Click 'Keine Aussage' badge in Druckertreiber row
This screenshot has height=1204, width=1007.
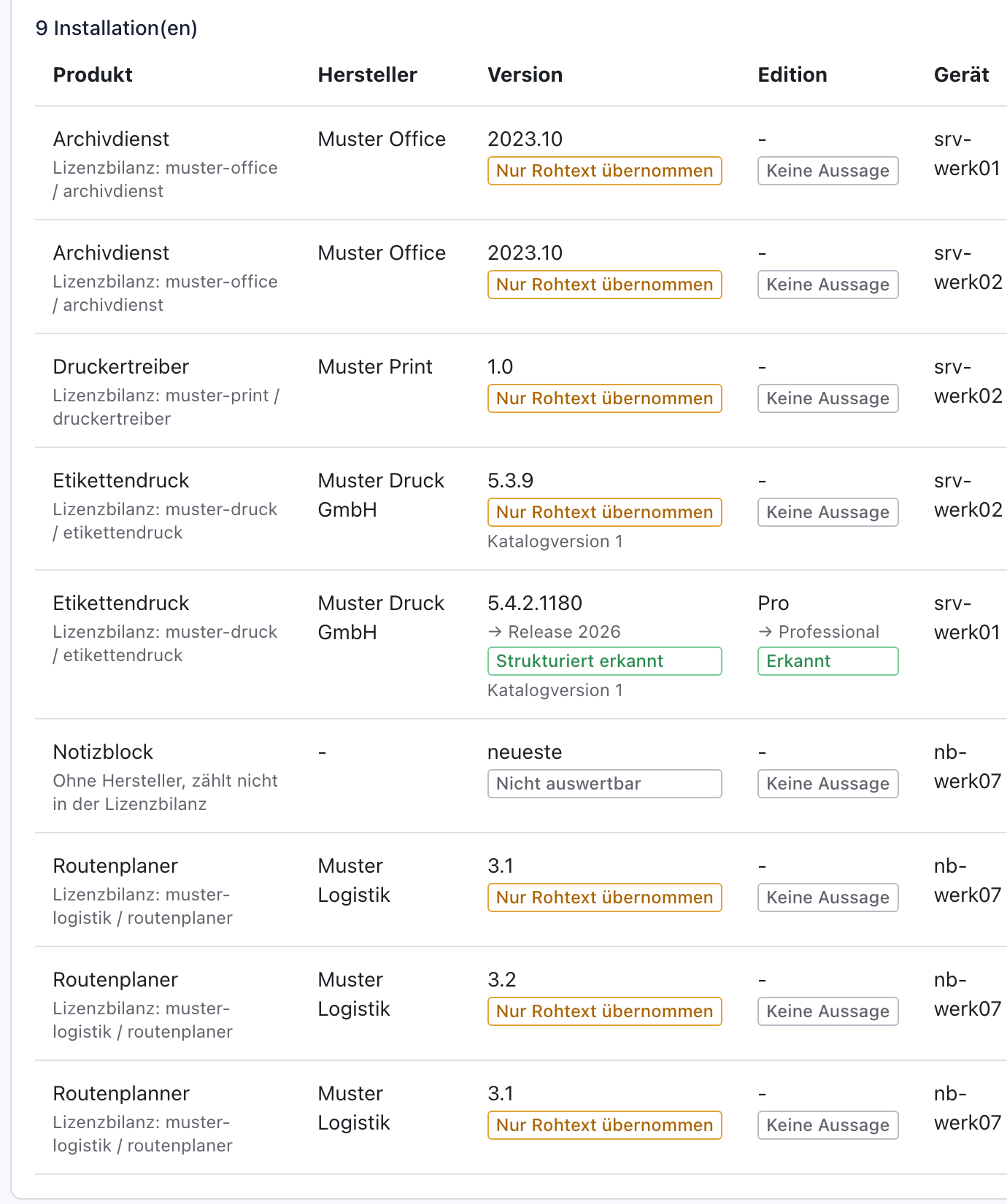pos(827,398)
